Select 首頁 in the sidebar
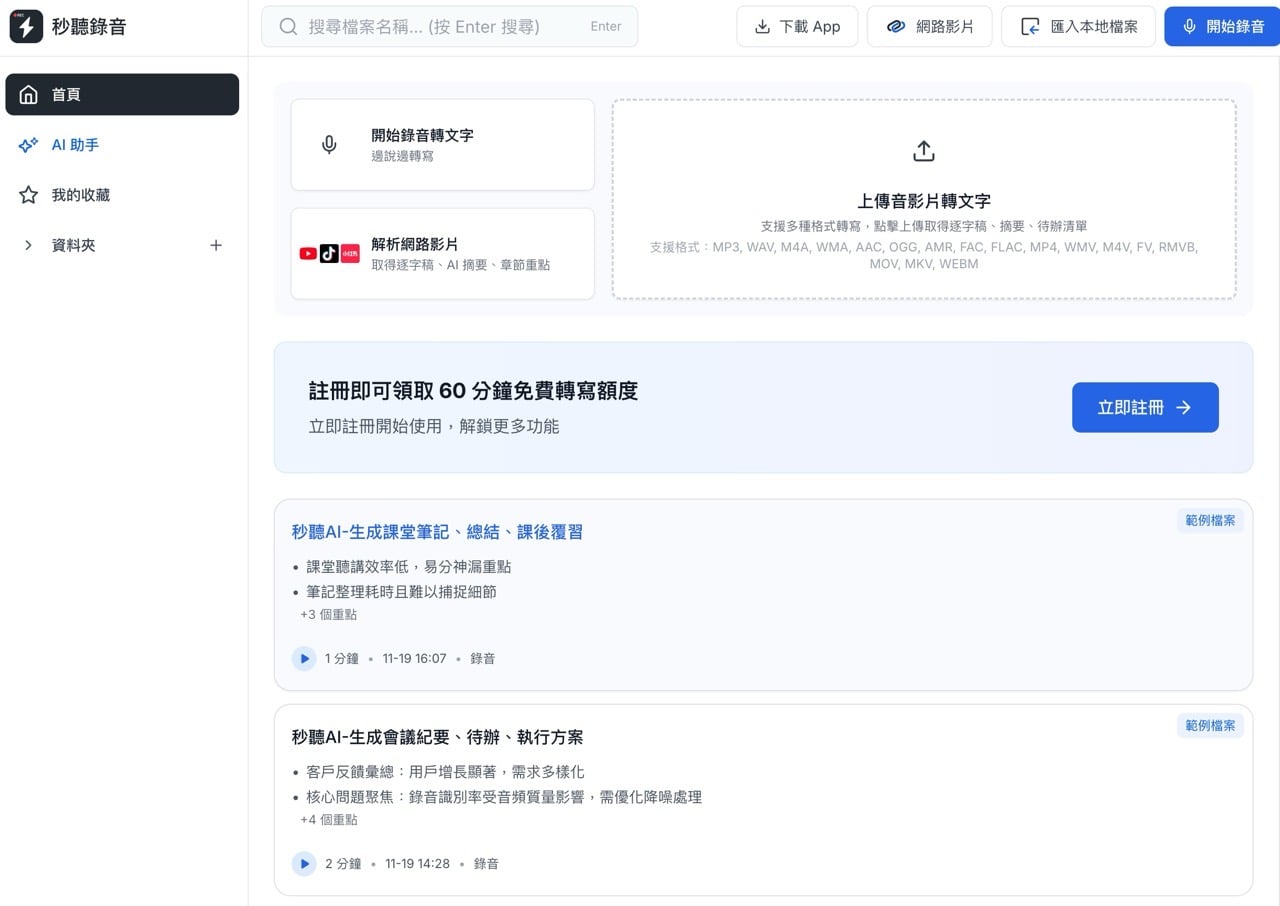The image size is (1280, 906). click(66, 94)
